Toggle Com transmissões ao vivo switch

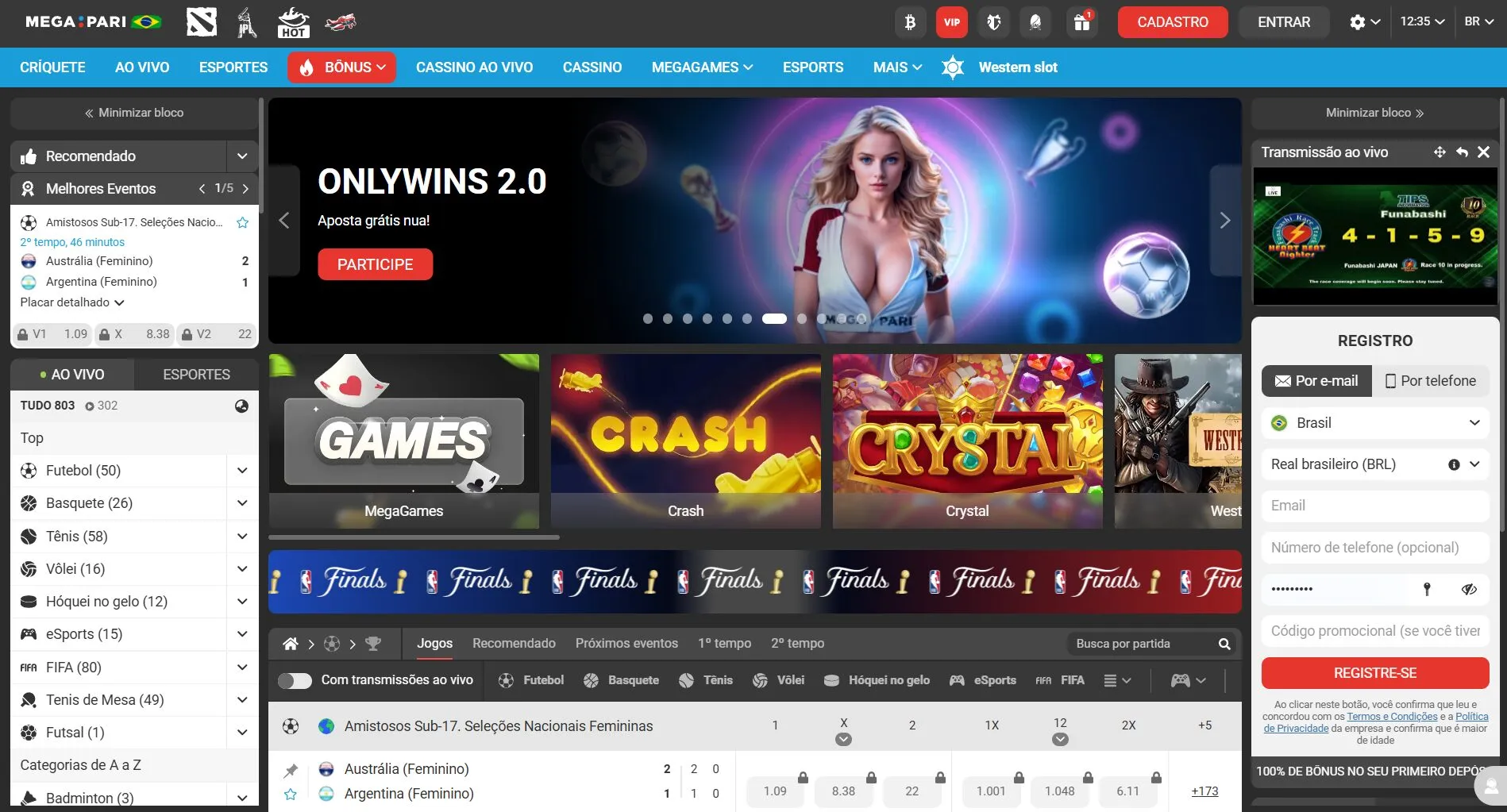(295, 681)
